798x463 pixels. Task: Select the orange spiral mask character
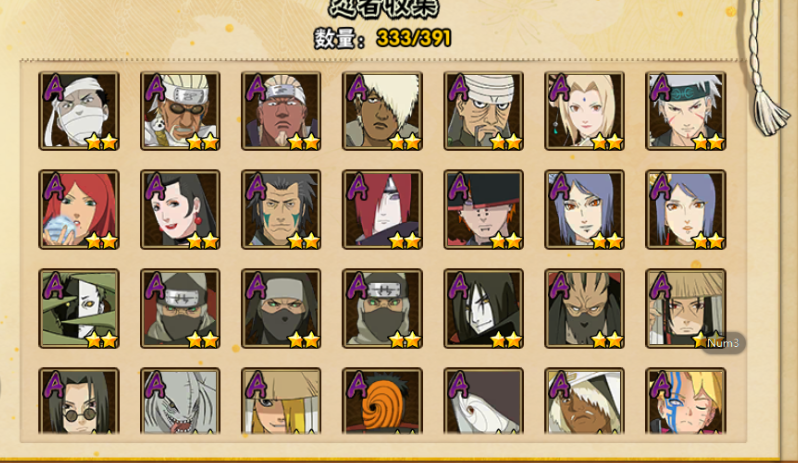[382, 401]
